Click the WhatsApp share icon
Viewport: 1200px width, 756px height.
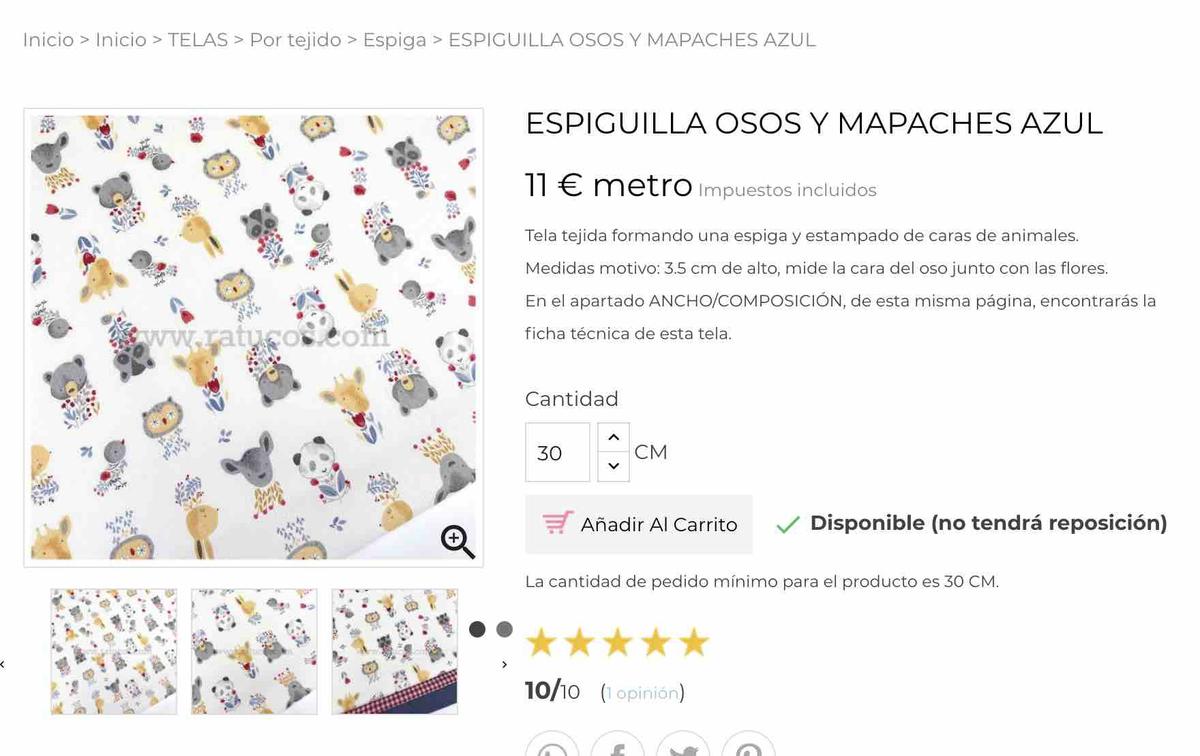[x=552, y=744]
